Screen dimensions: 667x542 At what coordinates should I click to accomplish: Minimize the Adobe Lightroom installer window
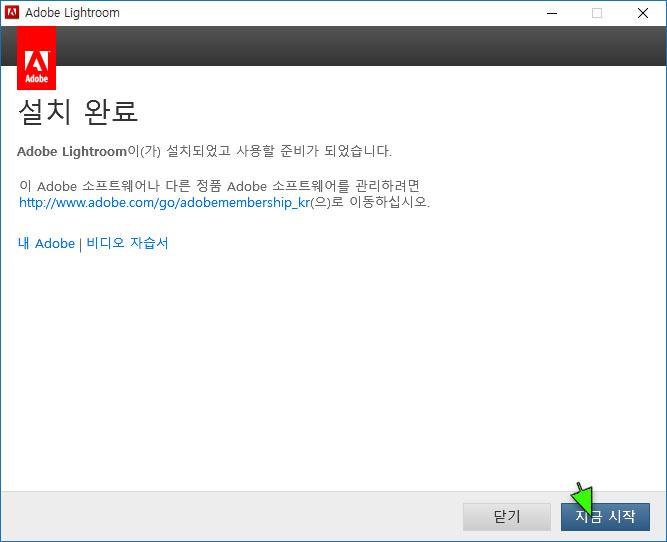[552, 13]
